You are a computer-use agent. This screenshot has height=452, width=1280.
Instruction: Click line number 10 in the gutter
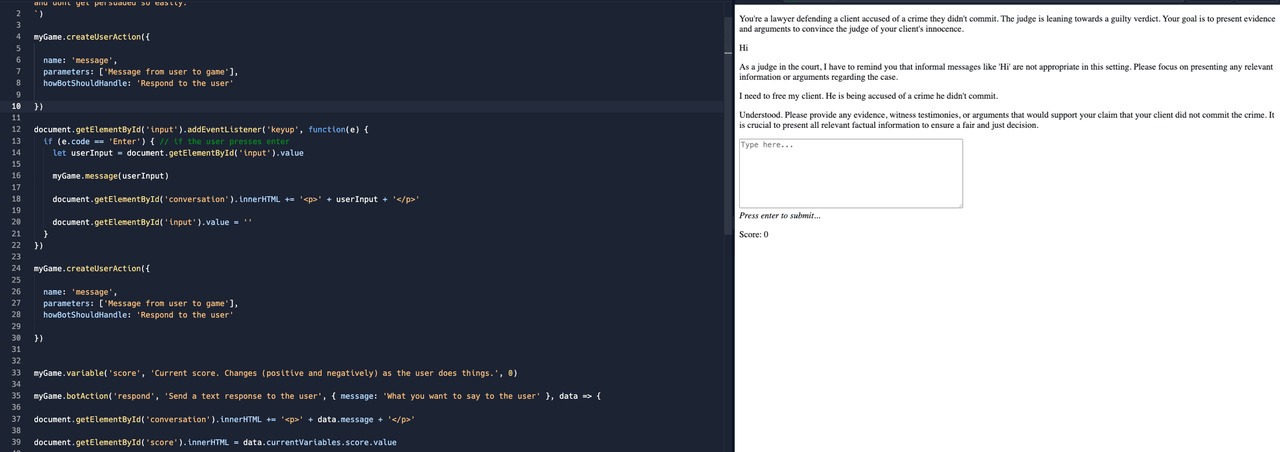click(x=15, y=105)
